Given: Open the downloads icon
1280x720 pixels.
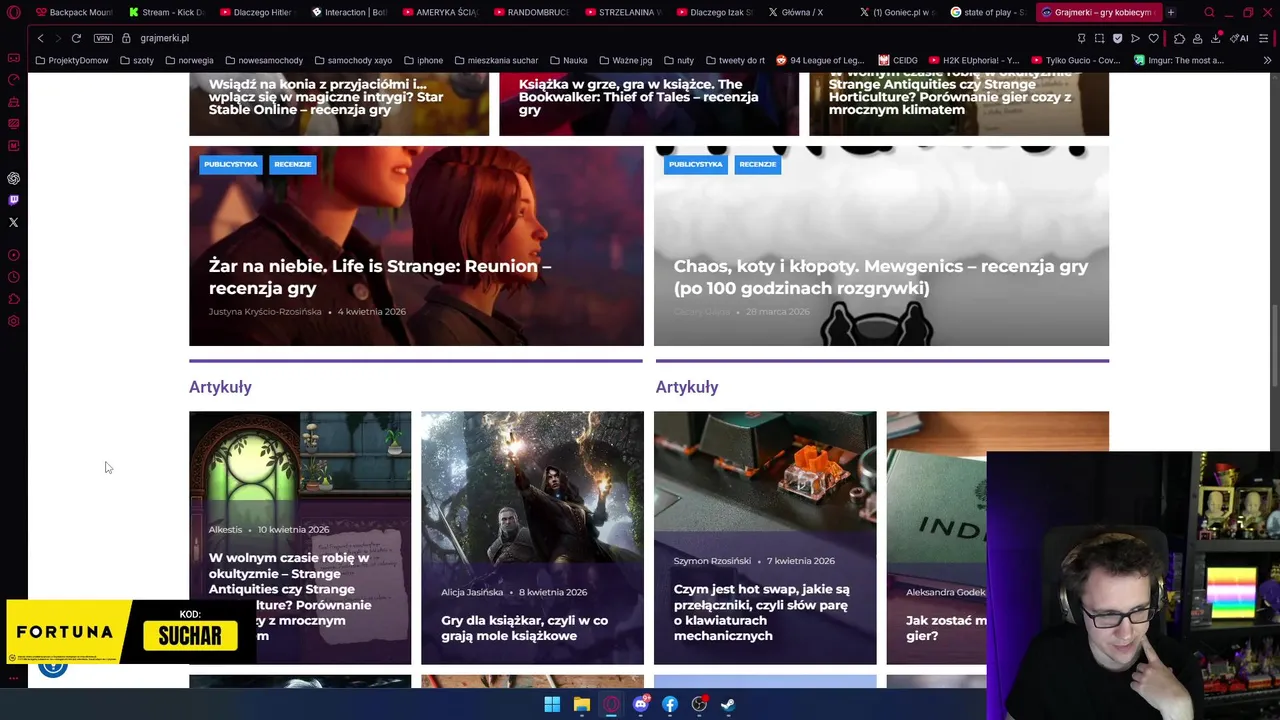Looking at the screenshot, I should tap(1215, 38).
